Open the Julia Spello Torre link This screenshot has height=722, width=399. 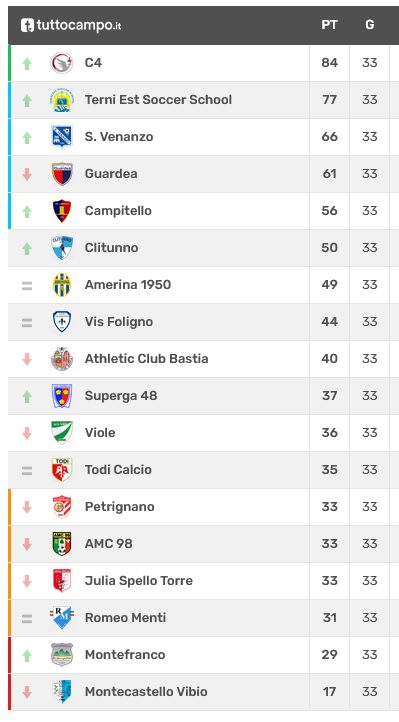[x=139, y=581]
